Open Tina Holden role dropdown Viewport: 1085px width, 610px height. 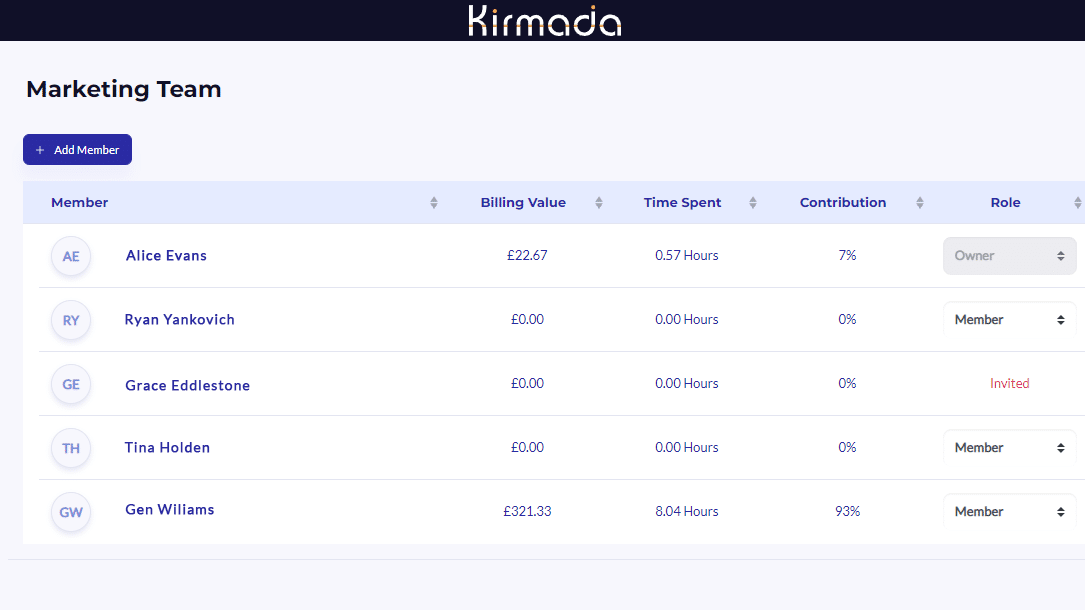[x=1010, y=447]
